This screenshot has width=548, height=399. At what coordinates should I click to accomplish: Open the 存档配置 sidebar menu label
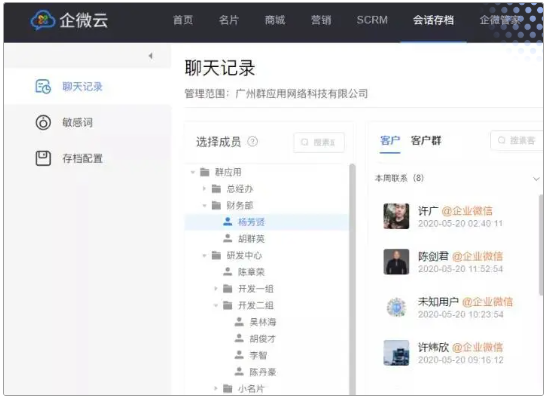coord(82,158)
